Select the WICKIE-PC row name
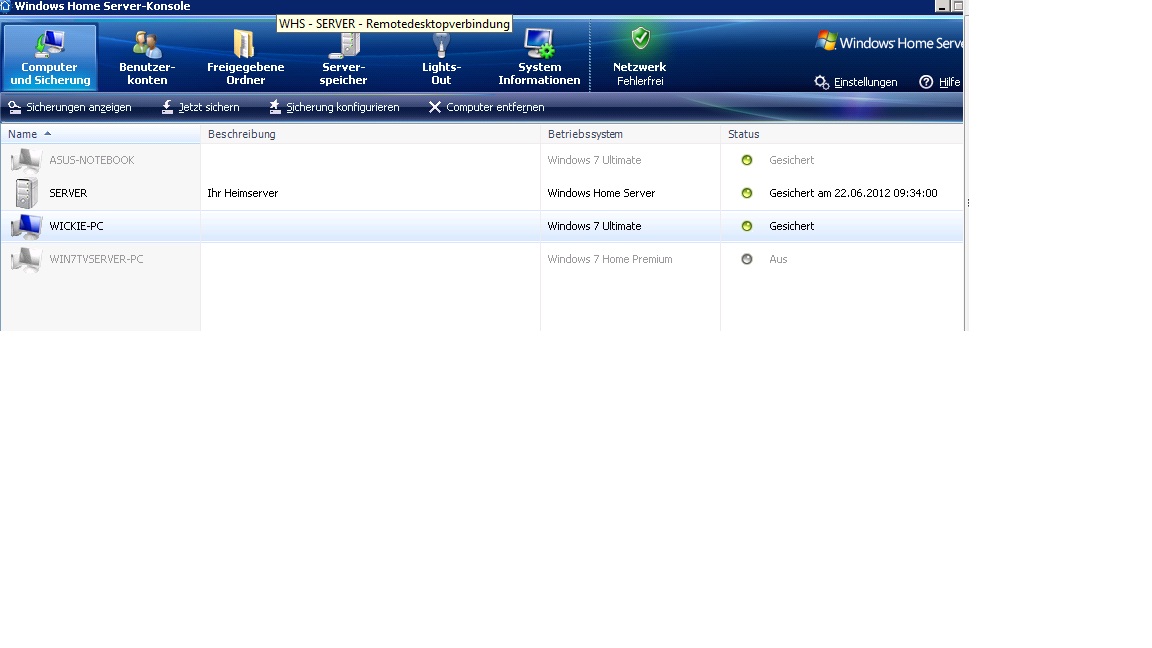 (76, 226)
